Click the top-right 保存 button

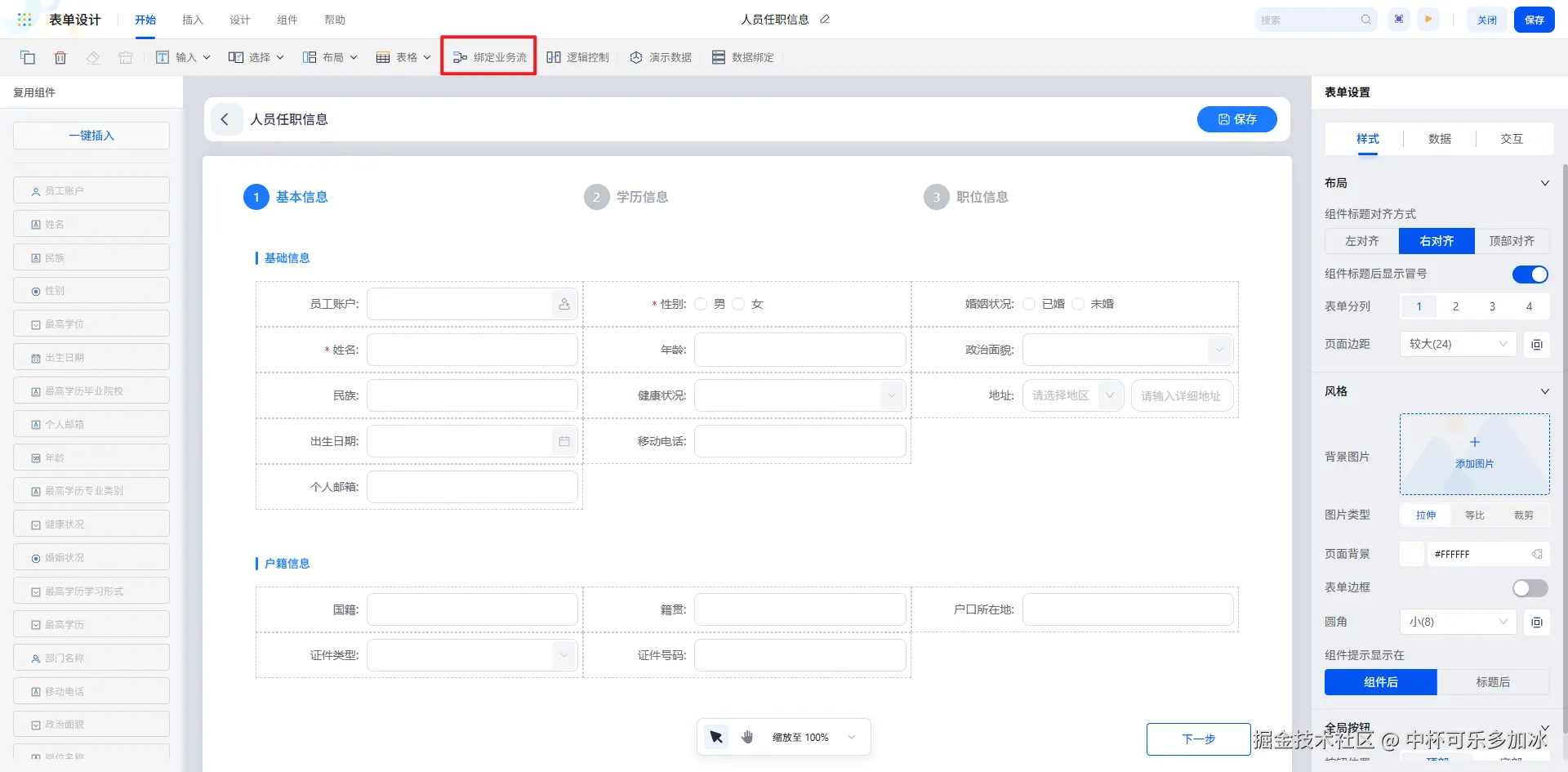click(1535, 20)
